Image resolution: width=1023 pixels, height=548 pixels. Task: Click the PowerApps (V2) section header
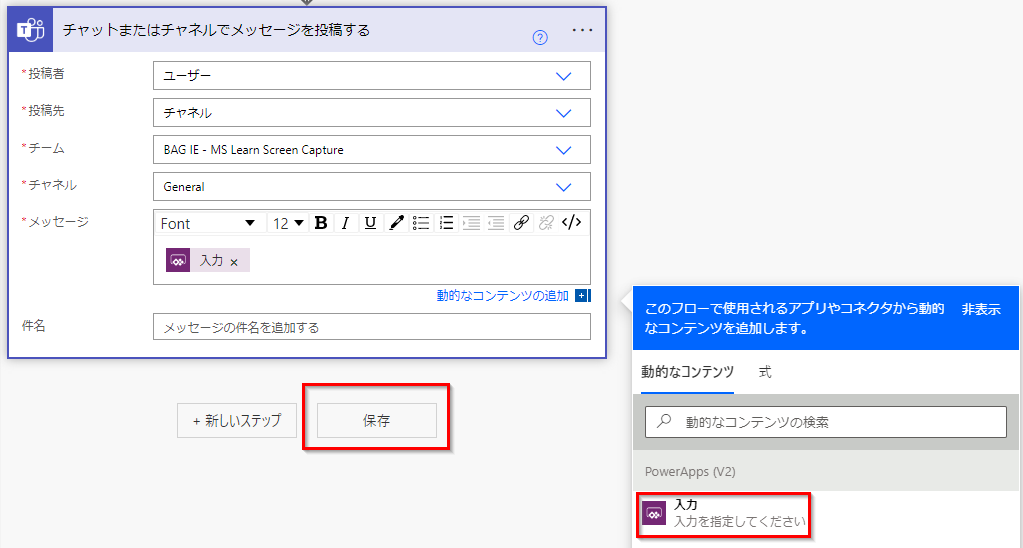pos(825,472)
